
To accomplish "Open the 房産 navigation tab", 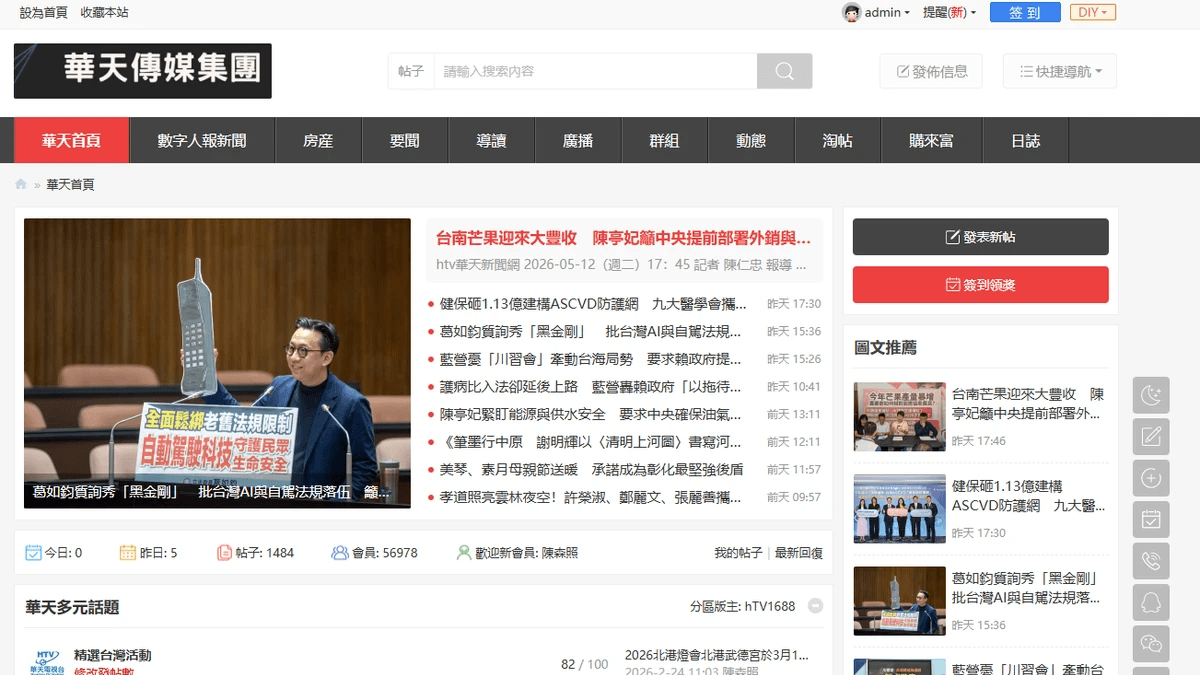I will point(318,140).
